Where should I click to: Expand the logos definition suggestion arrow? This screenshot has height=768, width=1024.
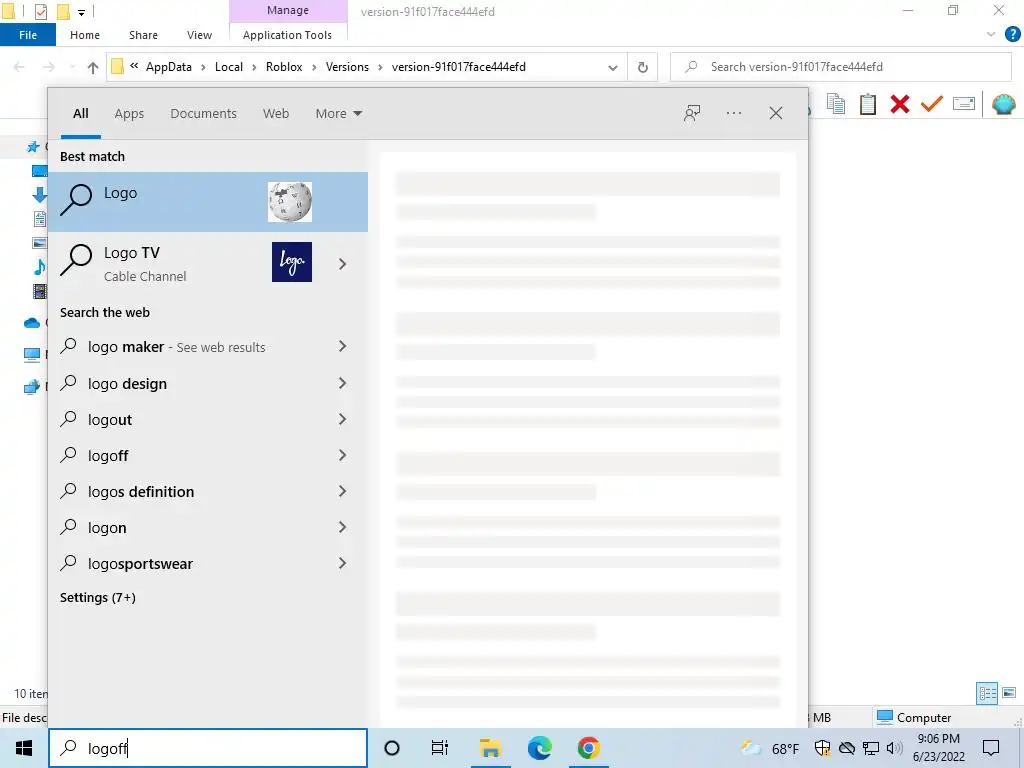pos(343,491)
